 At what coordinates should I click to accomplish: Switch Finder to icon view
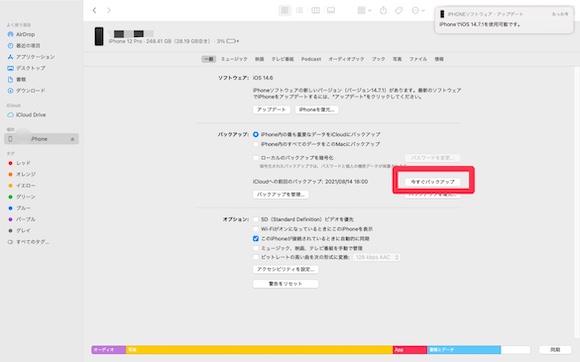pos(284,10)
